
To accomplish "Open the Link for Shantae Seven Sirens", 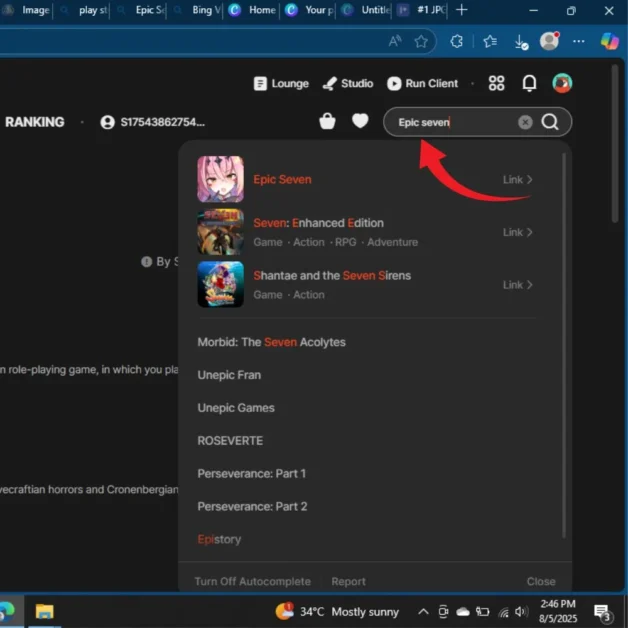I will (x=517, y=285).
